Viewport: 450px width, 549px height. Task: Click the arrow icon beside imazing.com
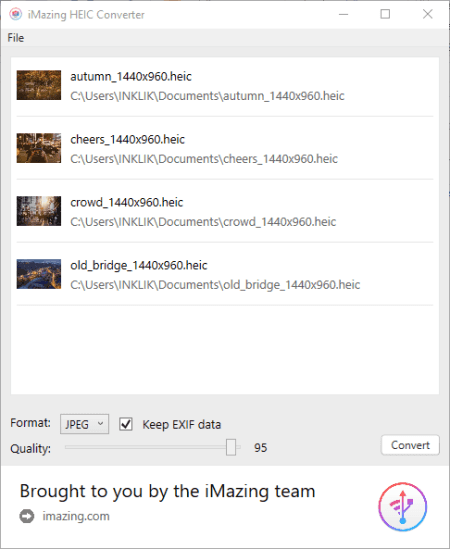27,516
